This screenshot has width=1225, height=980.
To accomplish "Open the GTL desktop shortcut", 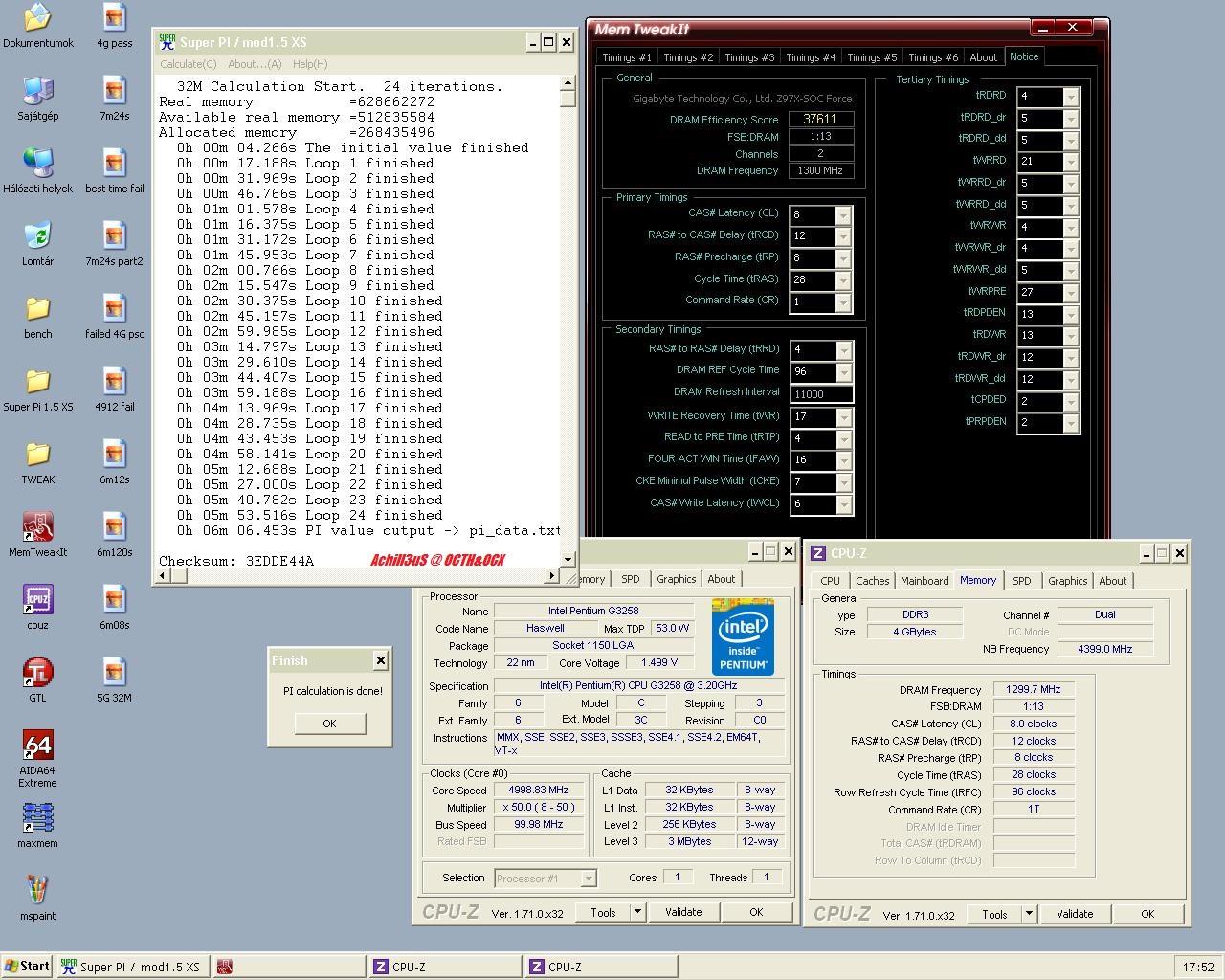I will click(37, 674).
